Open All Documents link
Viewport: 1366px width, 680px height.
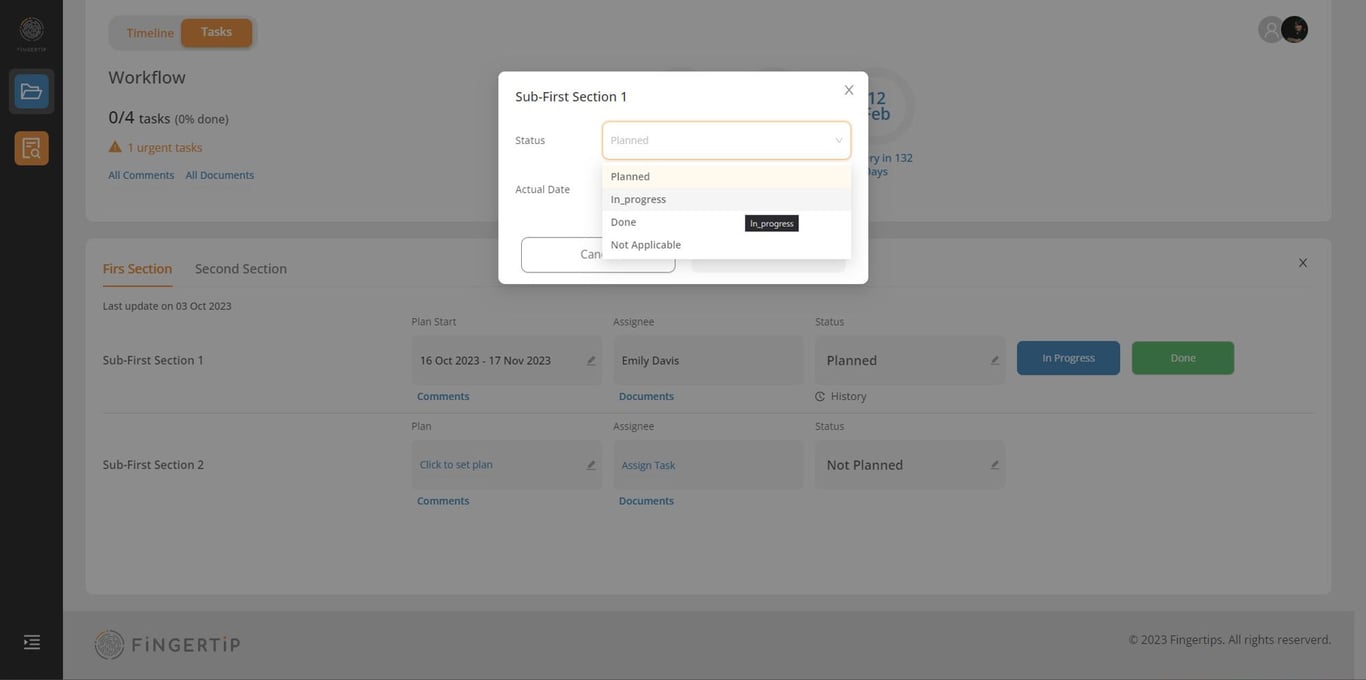pos(220,175)
